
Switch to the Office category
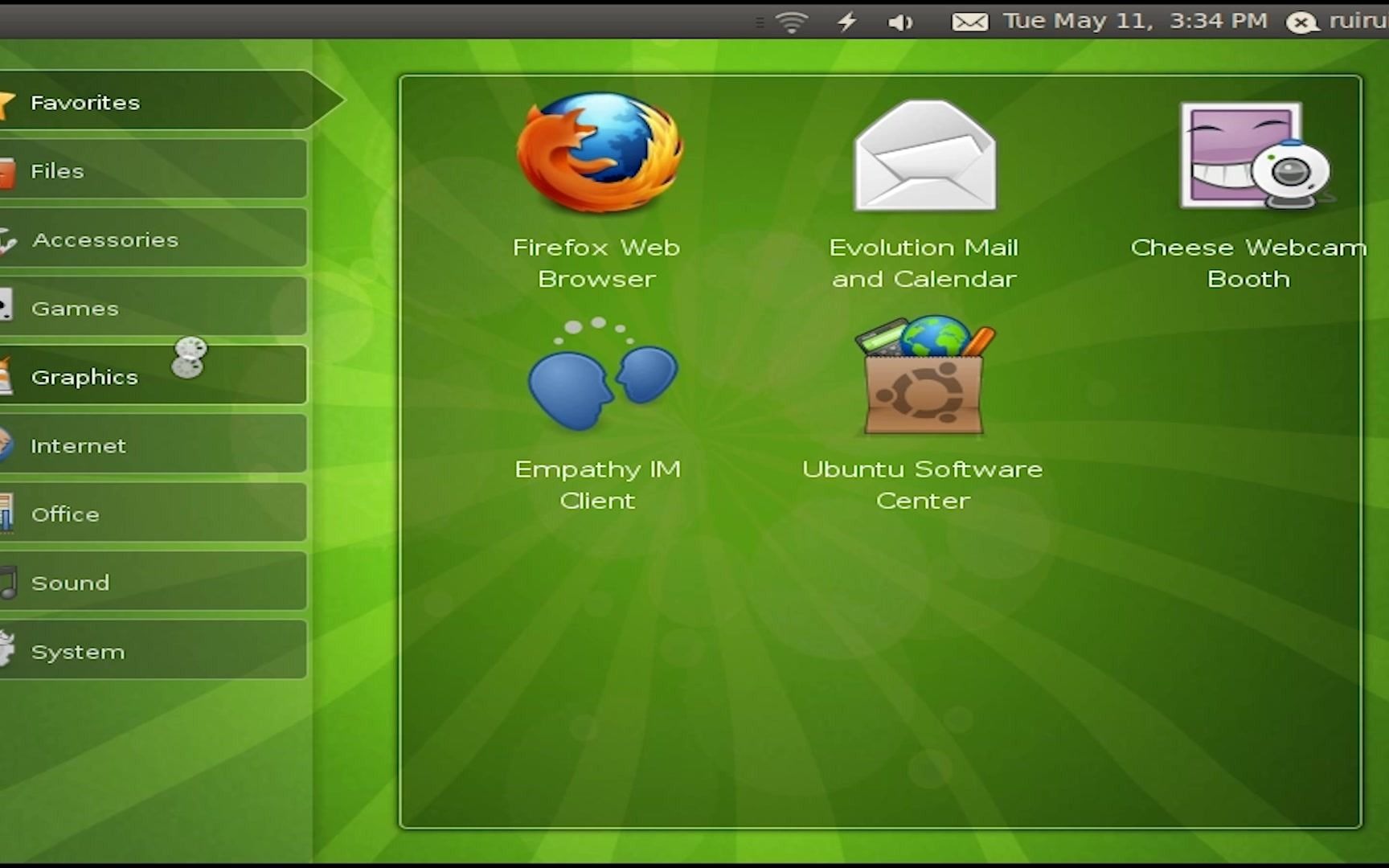tap(153, 513)
